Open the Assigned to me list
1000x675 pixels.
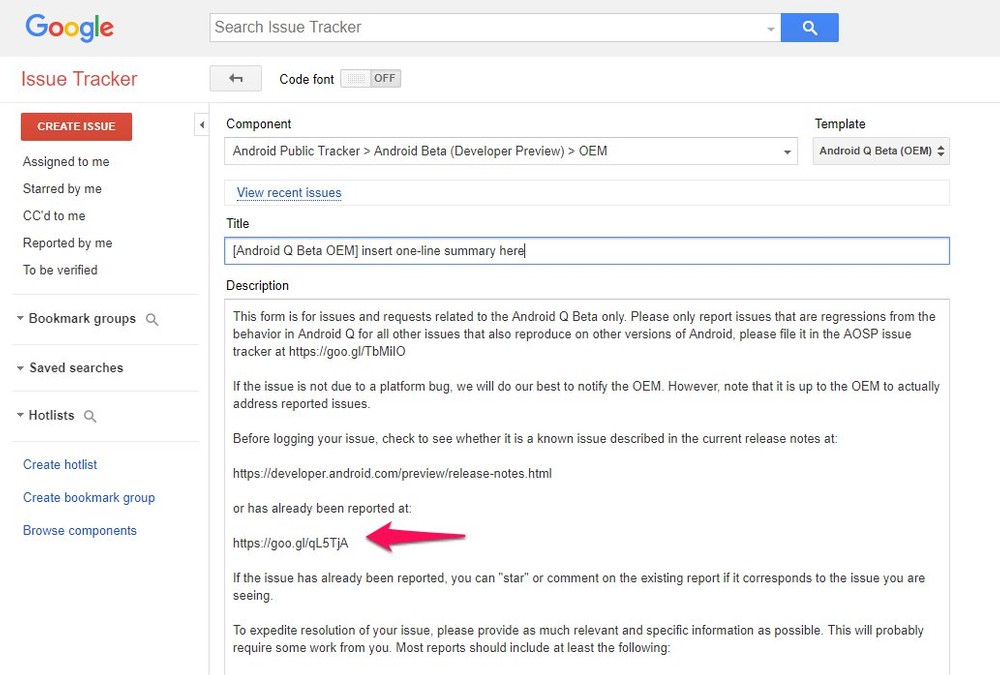(66, 161)
